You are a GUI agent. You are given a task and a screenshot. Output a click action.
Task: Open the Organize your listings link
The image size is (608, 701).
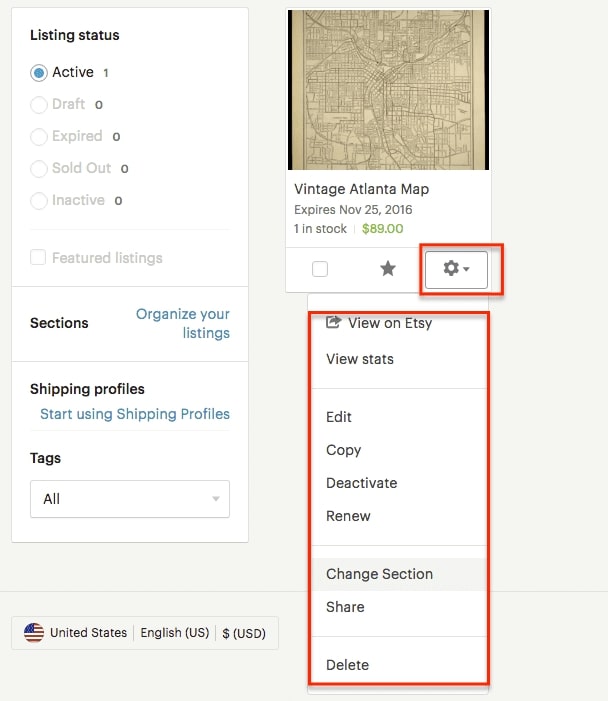point(183,323)
